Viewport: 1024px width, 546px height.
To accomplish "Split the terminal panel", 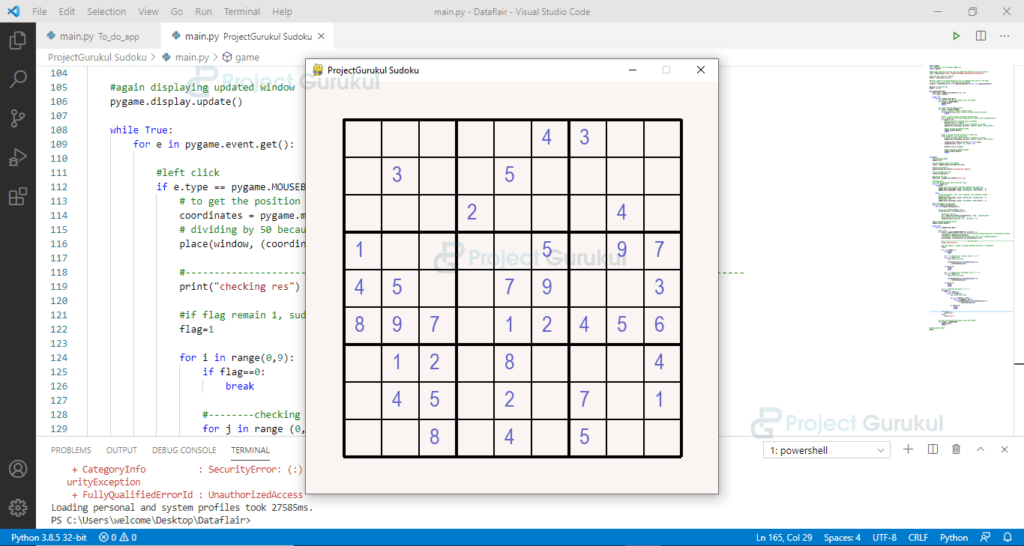I will coord(933,449).
